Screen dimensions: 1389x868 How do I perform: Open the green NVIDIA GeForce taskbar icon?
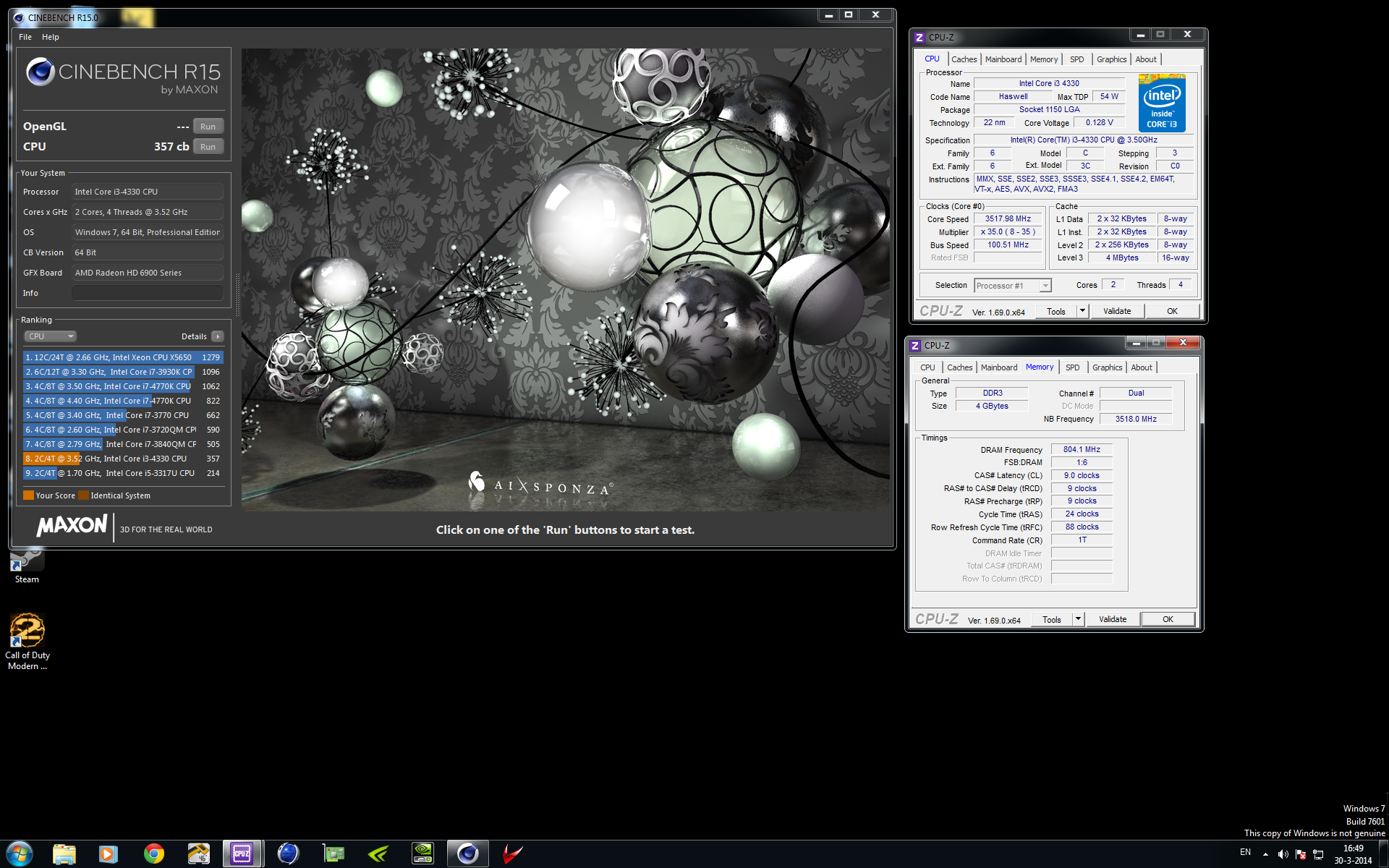[x=378, y=854]
